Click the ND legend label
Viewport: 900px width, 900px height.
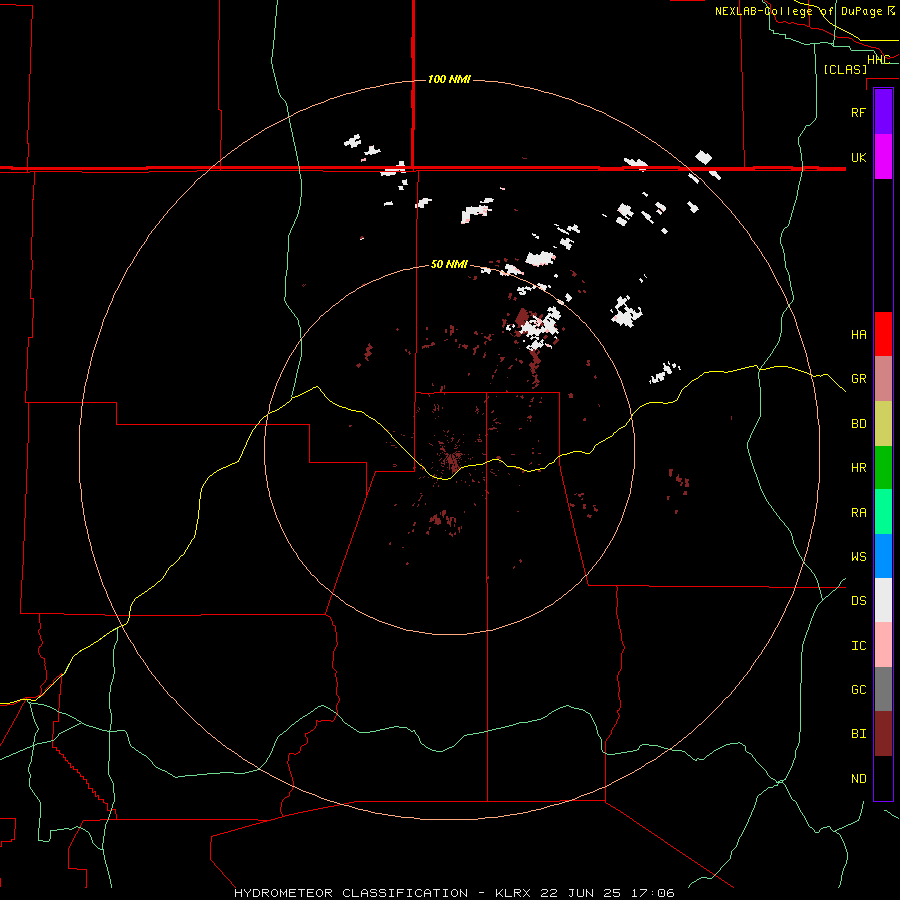(858, 778)
